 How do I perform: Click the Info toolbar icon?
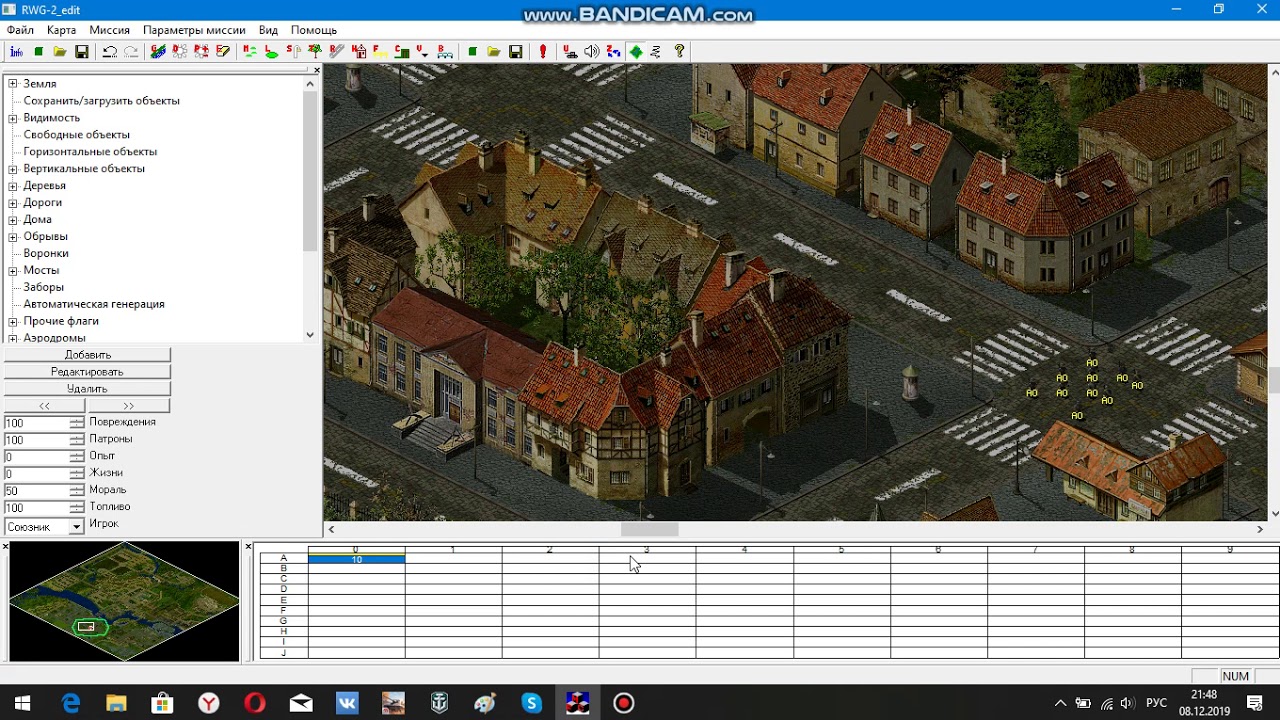[x=17, y=52]
